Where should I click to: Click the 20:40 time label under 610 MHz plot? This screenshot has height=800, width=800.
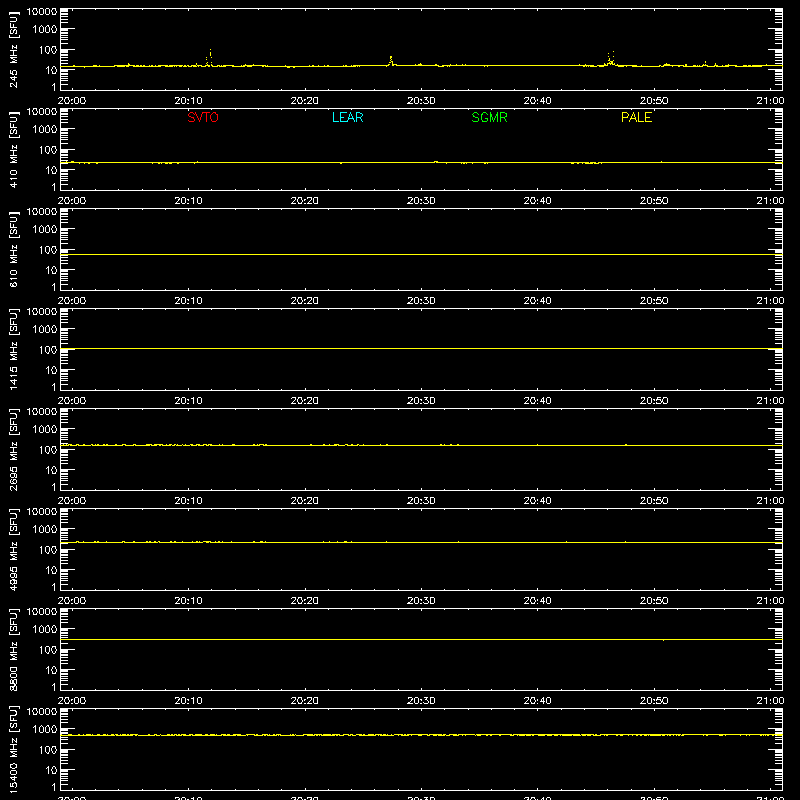click(537, 301)
